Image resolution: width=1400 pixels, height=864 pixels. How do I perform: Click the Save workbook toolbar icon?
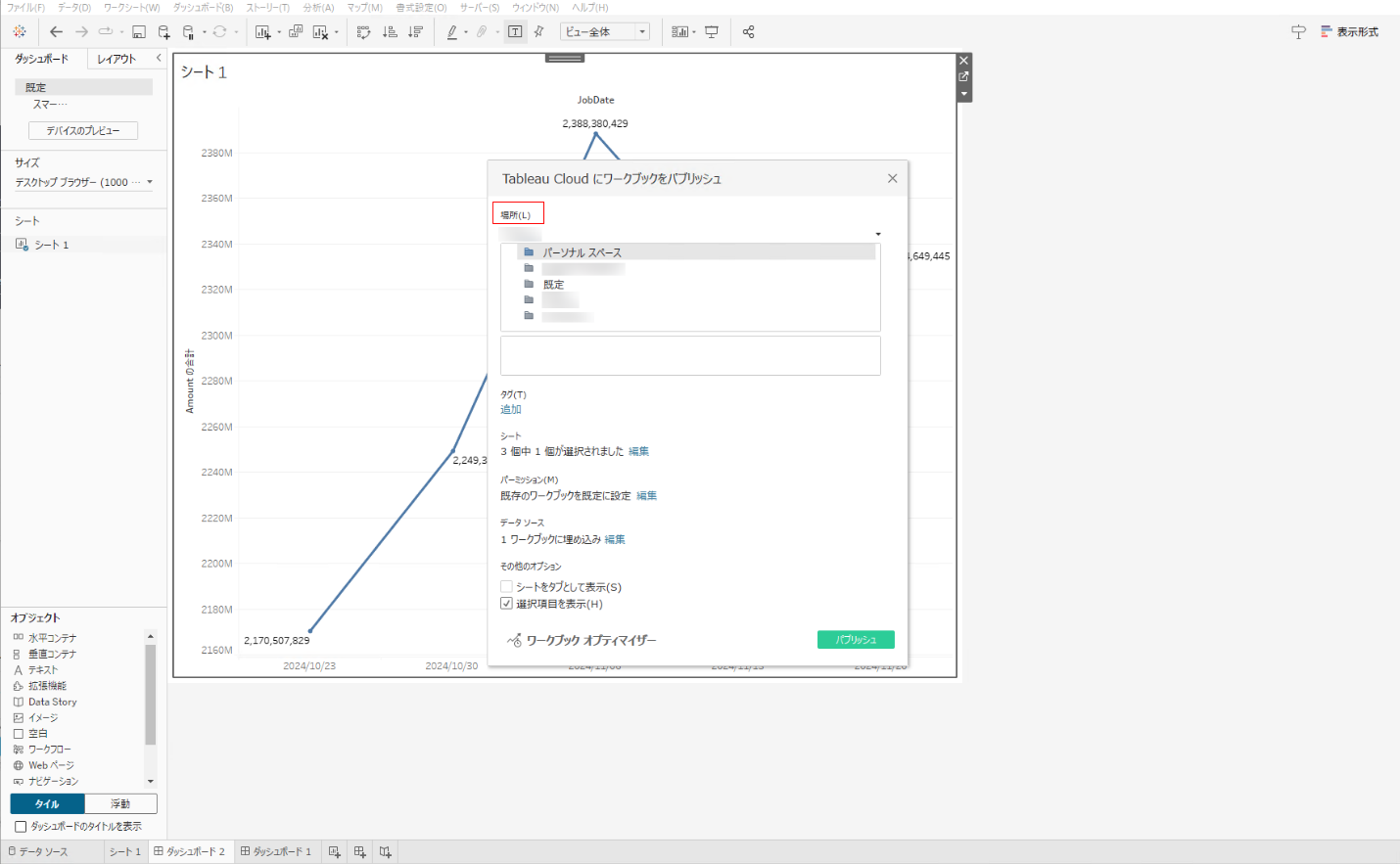pyautogui.click(x=139, y=32)
